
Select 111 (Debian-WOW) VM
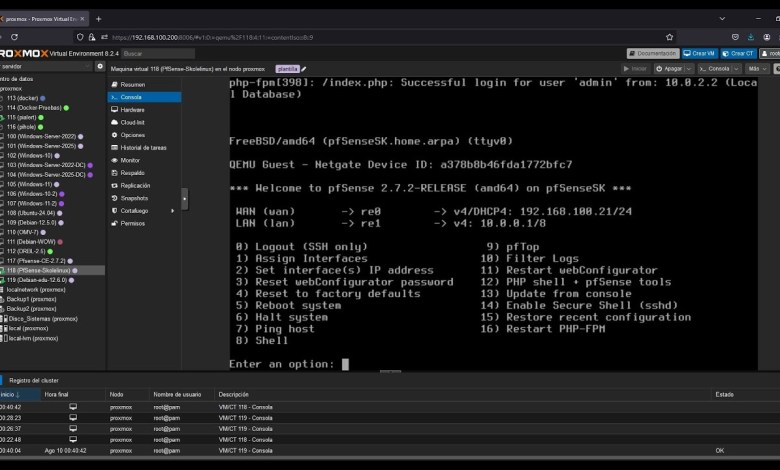(x=31, y=242)
